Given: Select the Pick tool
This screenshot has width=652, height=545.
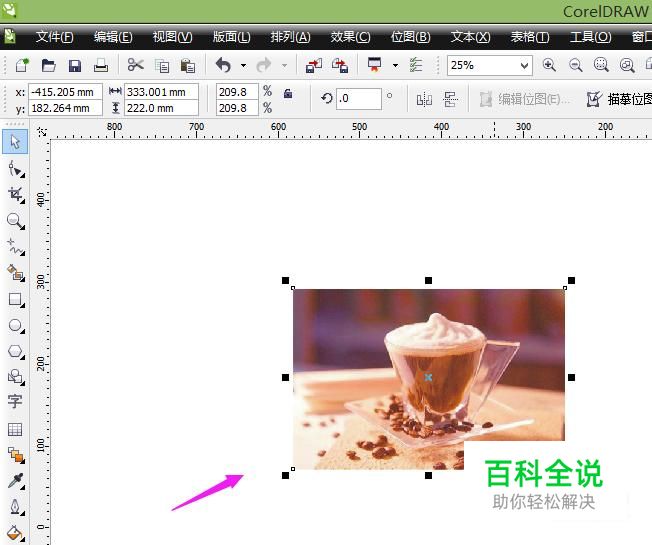Looking at the screenshot, I should [x=15, y=142].
